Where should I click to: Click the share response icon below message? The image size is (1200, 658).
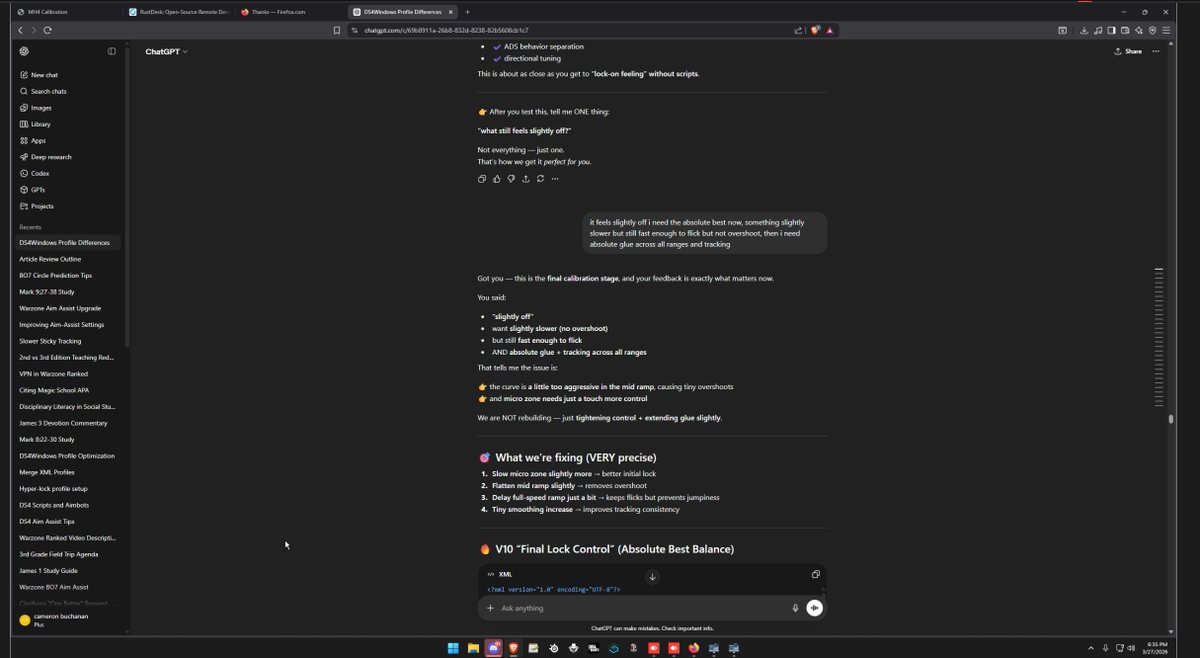click(526, 179)
